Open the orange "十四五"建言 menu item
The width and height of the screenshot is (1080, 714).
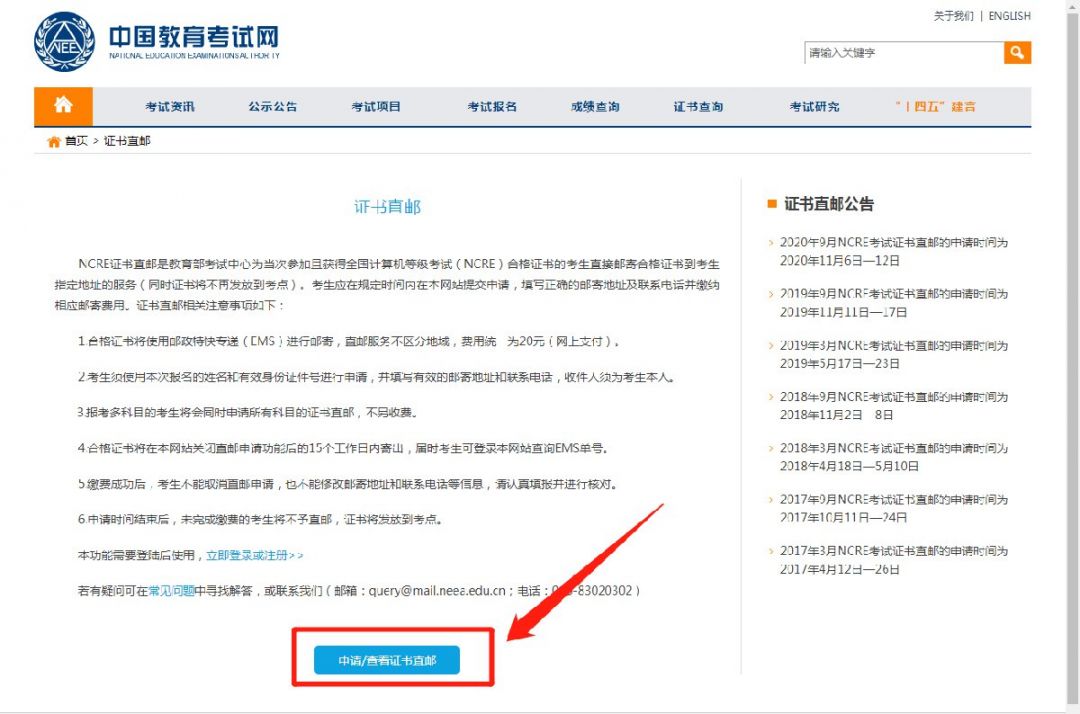click(935, 107)
